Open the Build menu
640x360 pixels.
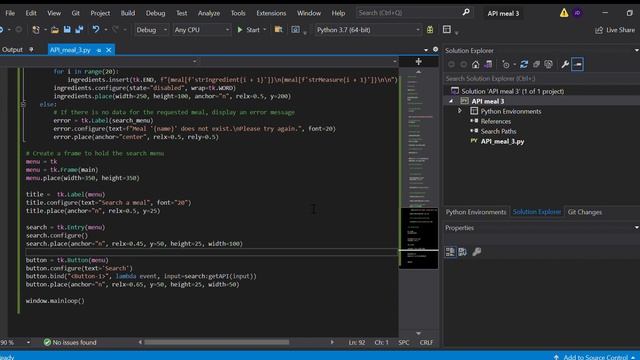click(x=128, y=13)
